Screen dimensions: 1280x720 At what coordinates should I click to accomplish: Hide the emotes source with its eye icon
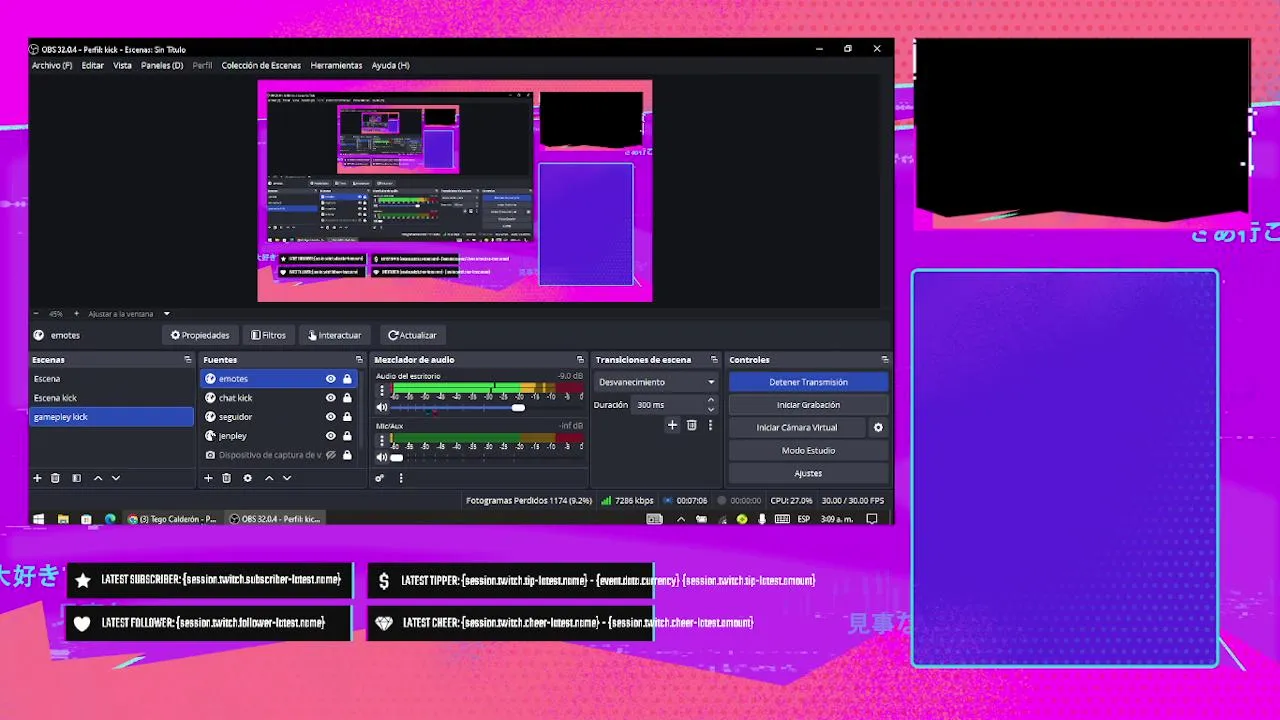coord(330,379)
